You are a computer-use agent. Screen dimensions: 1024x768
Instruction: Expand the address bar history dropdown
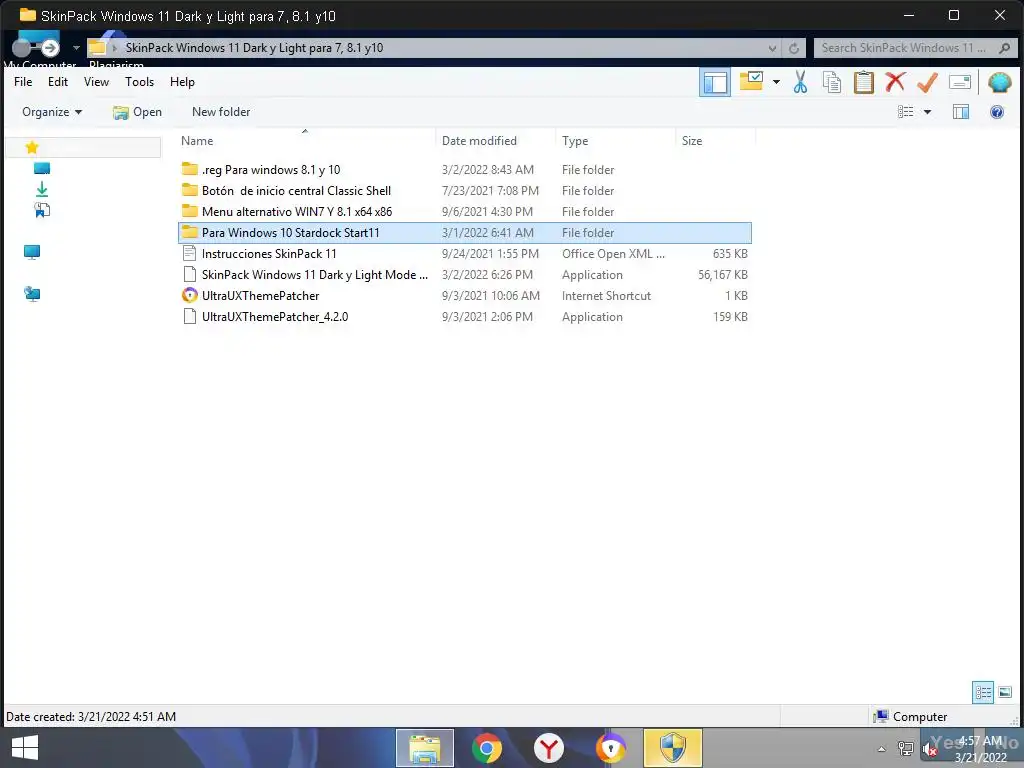[x=772, y=48]
